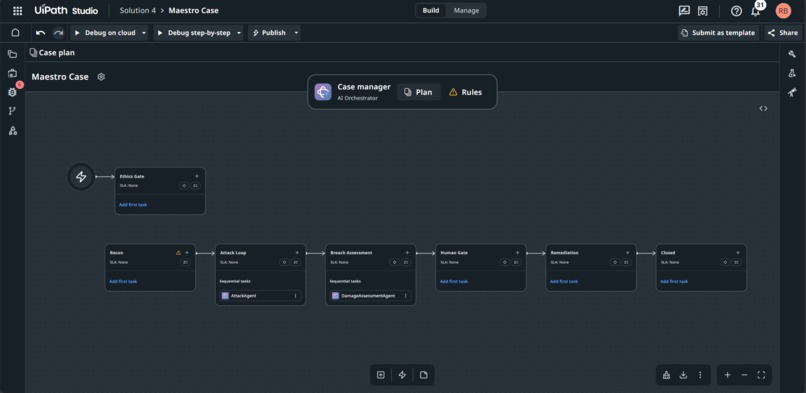The width and height of the screenshot is (806, 393).
Task: Add task with Closed stage plus
Action: (x=738, y=253)
